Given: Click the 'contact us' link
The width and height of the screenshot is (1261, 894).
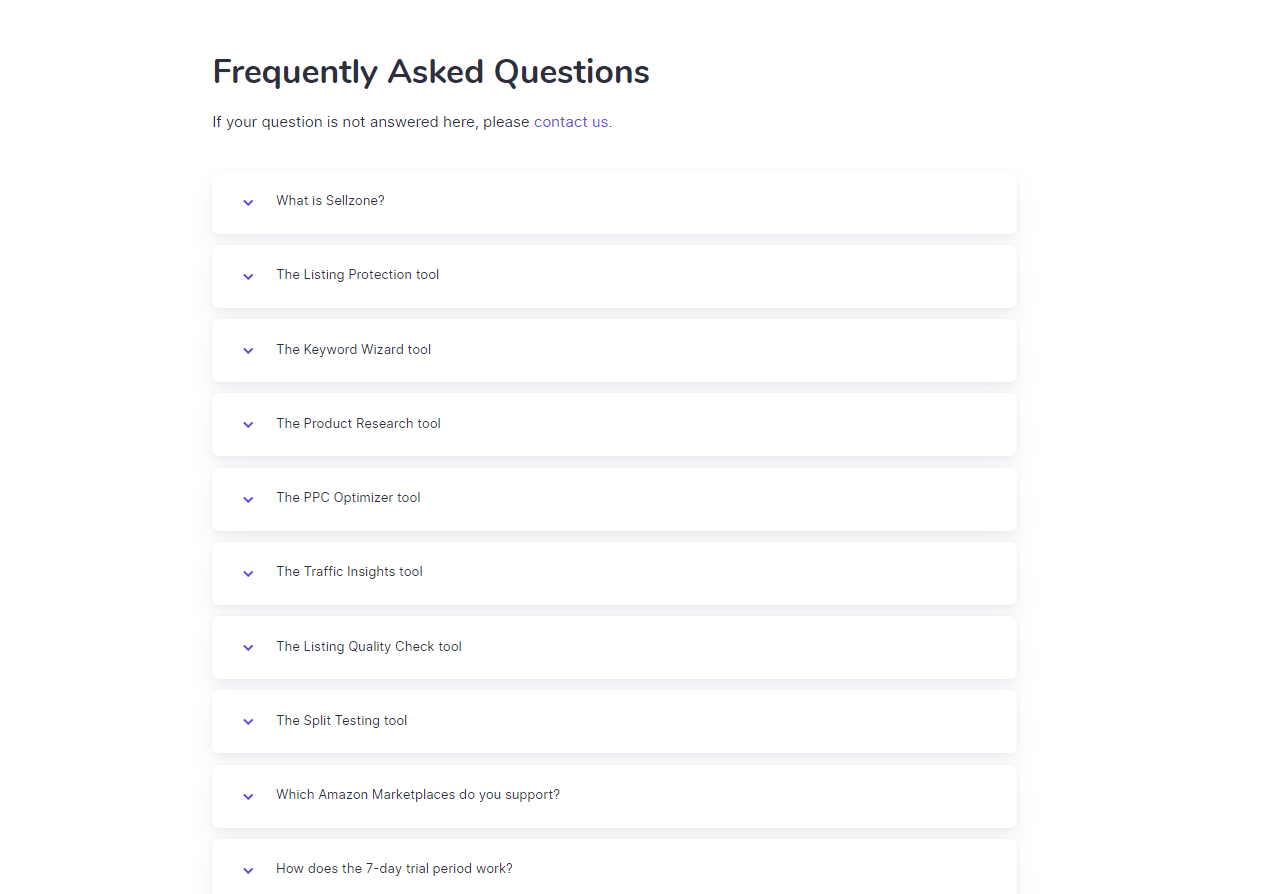Looking at the screenshot, I should point(570,122).
